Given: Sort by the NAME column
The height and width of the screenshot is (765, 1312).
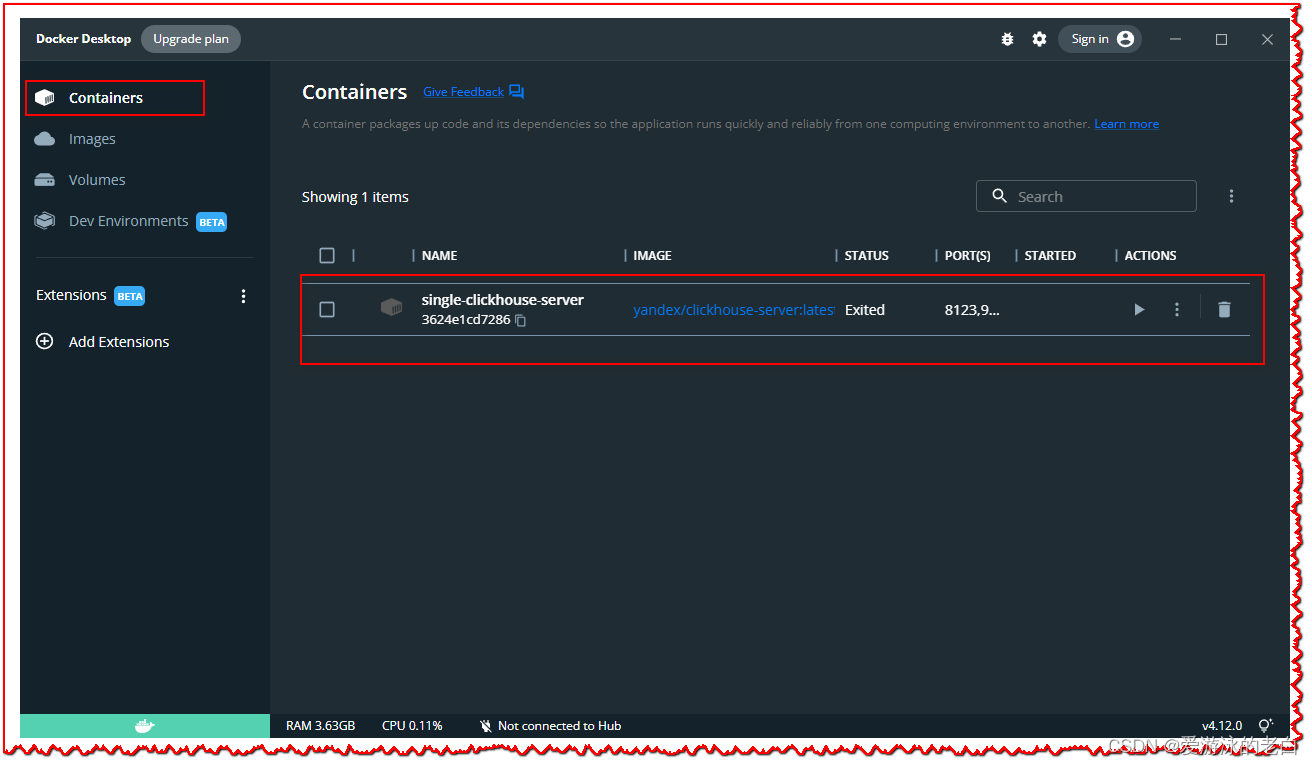Looking at the screenshot, I should click(439, 256).
